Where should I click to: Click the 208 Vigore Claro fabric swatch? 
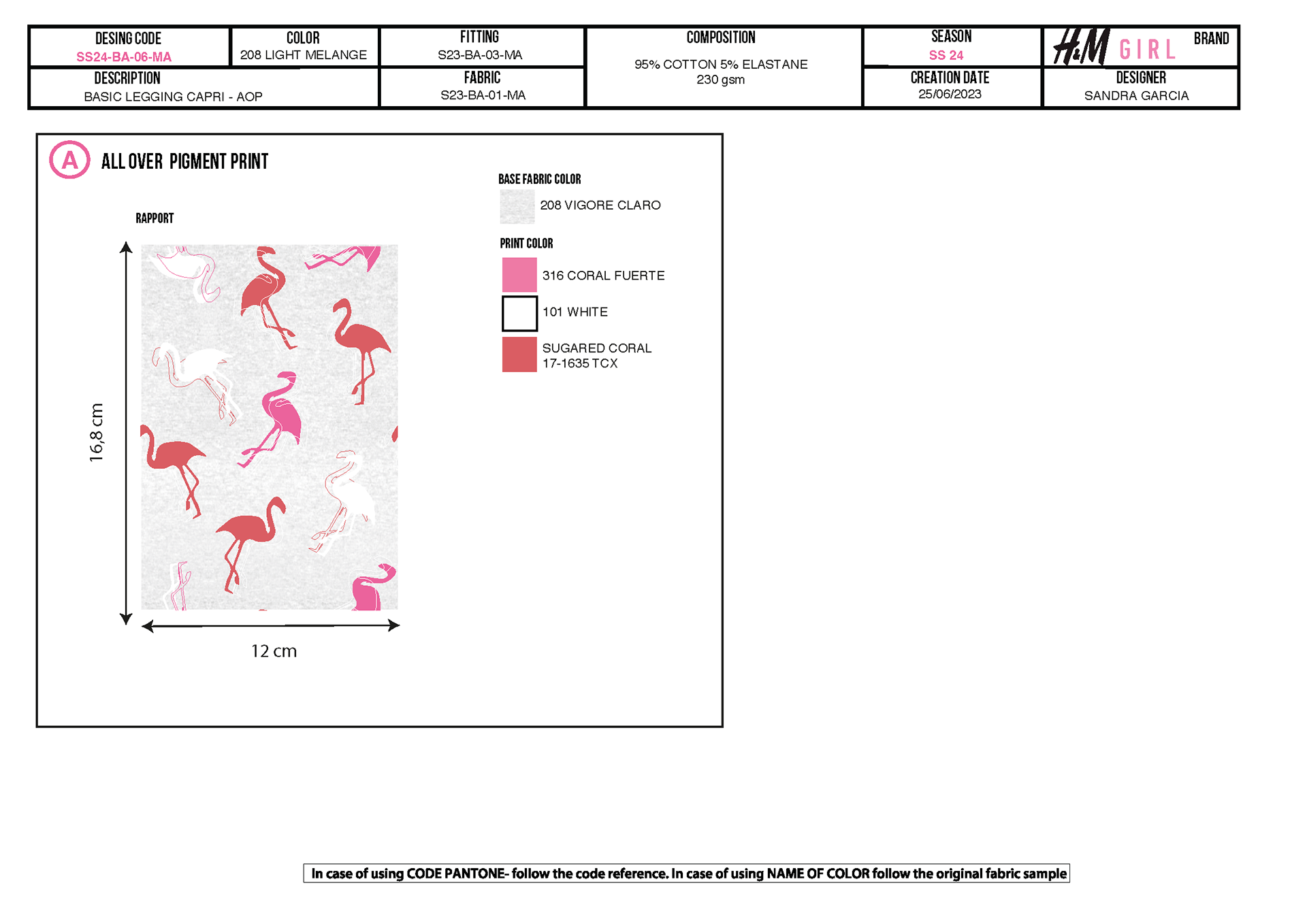517,206
